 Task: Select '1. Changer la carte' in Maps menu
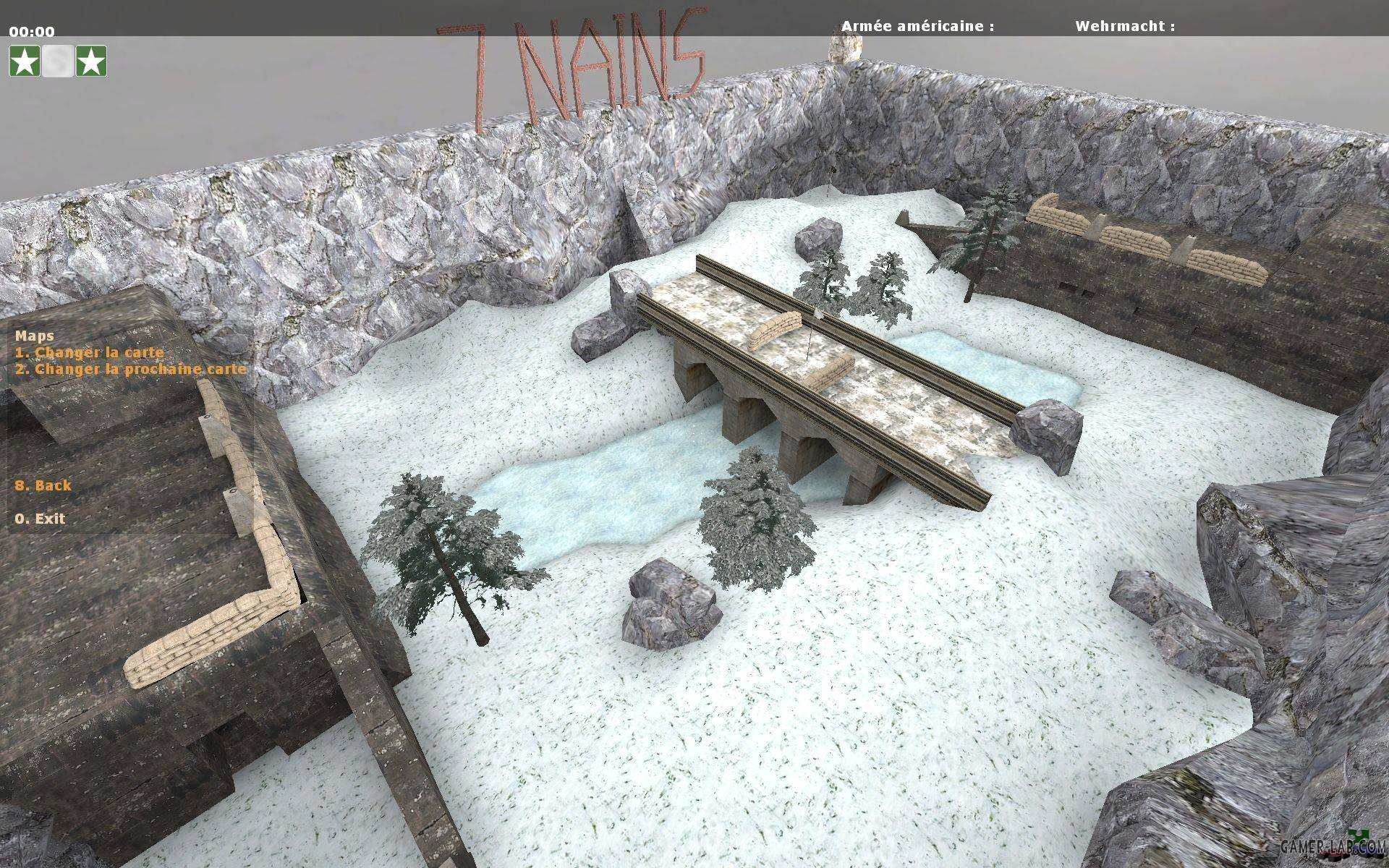[x=90, y=352]
